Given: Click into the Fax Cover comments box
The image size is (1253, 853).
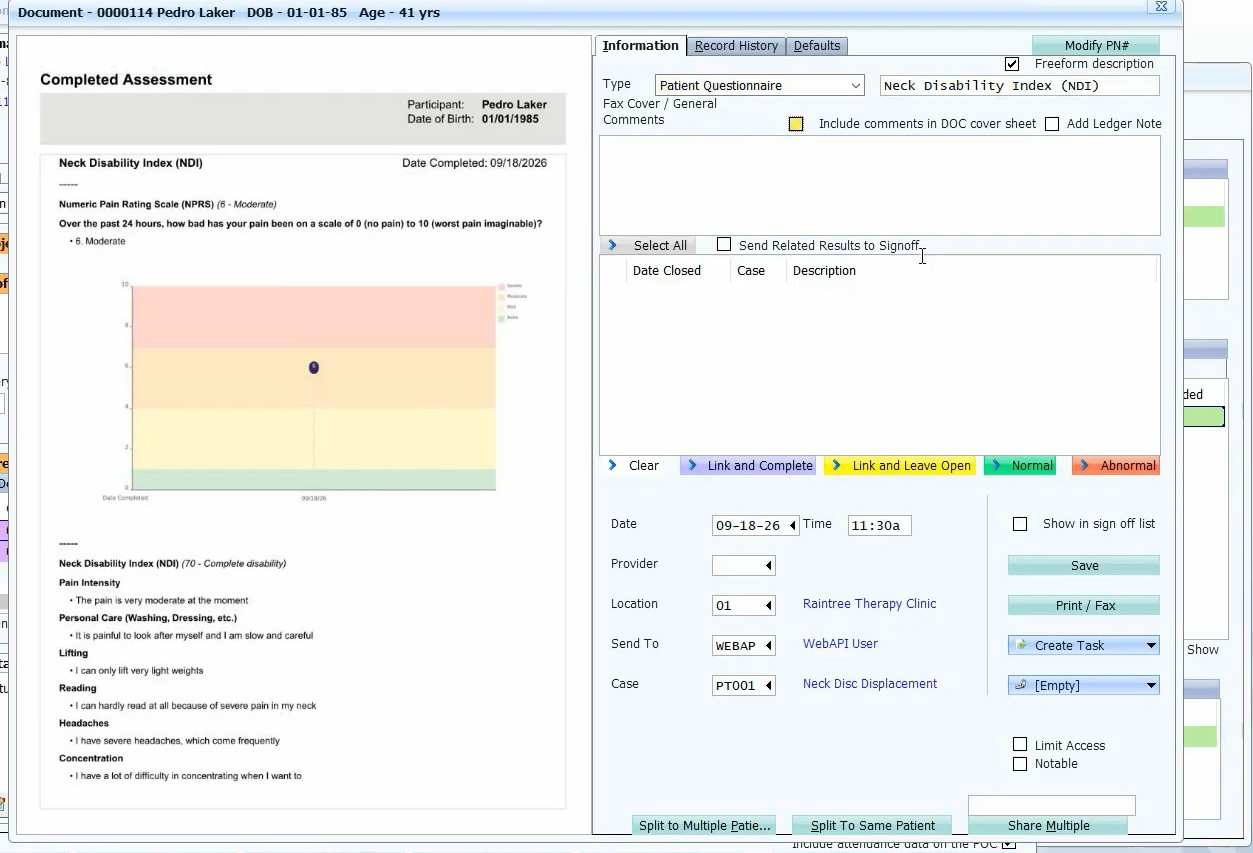Looking at the screenshot, I should click(x=879, y=186).
